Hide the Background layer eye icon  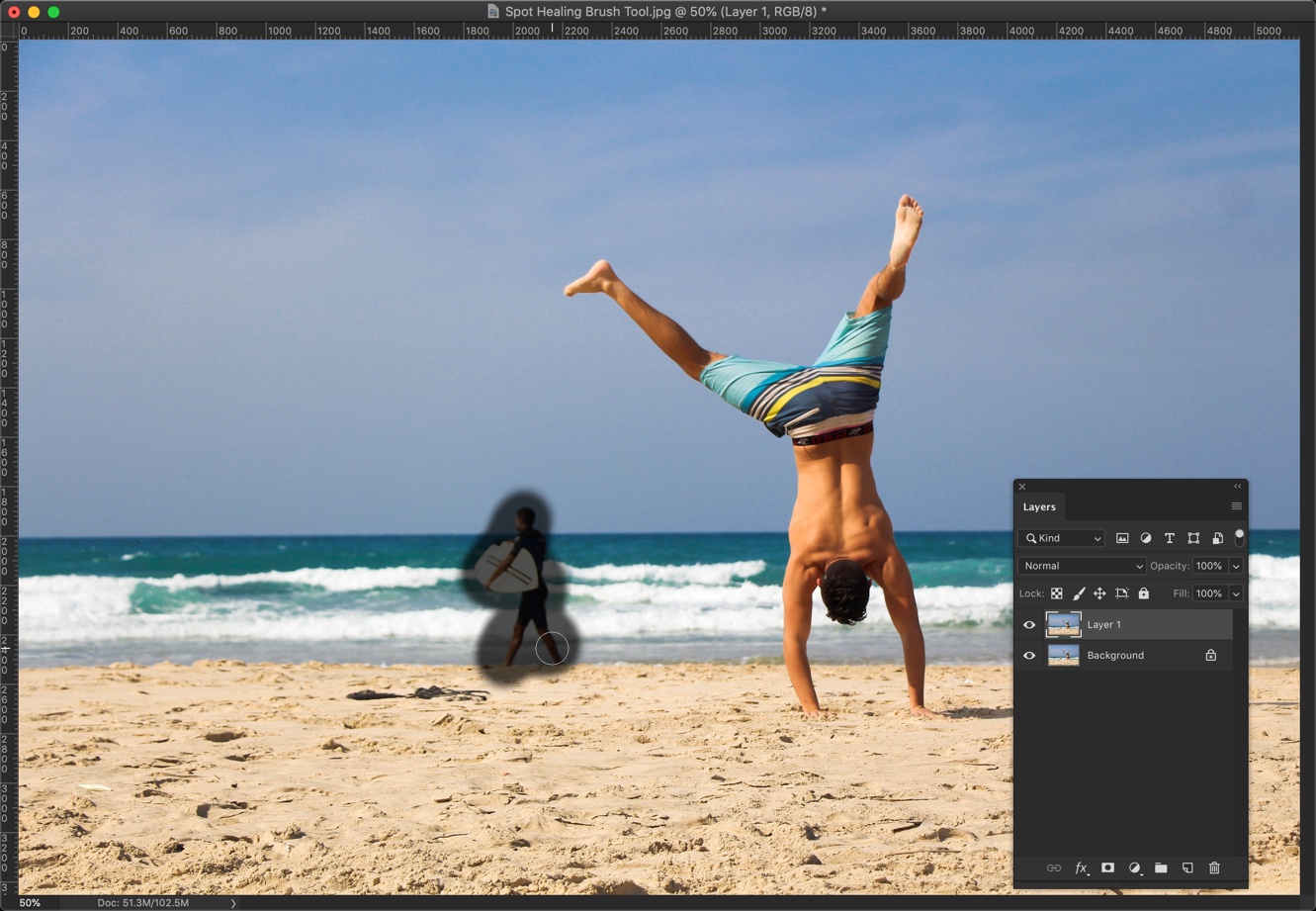1029,655
